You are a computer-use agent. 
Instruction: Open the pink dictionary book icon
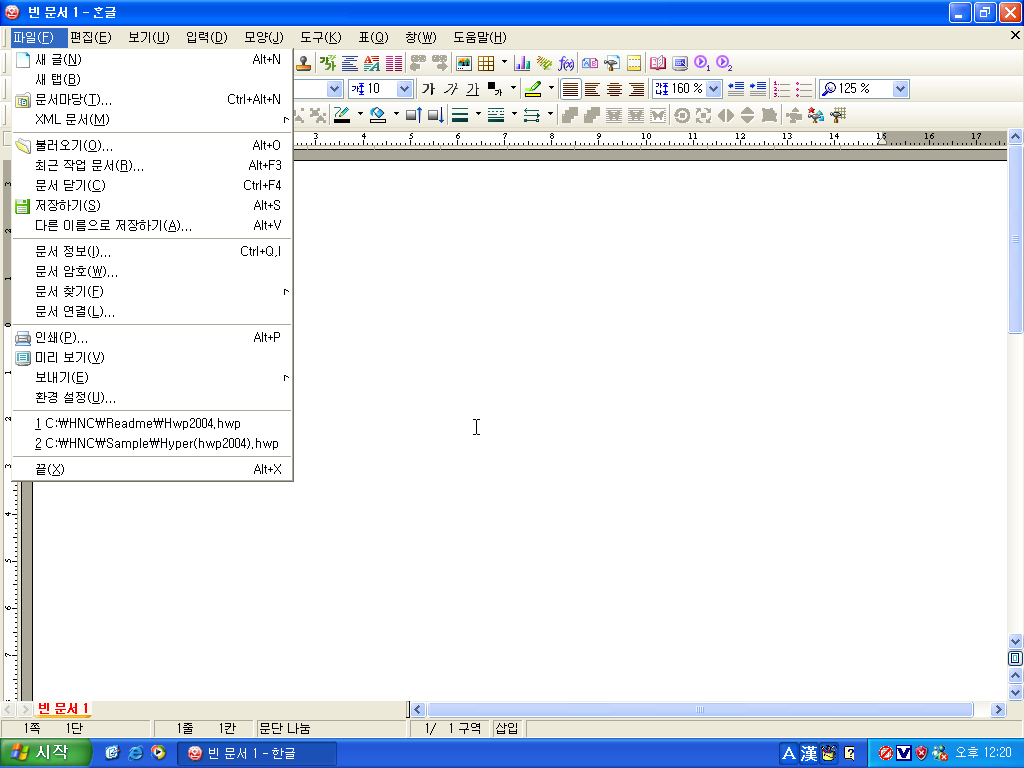click(x=658, y=63)
